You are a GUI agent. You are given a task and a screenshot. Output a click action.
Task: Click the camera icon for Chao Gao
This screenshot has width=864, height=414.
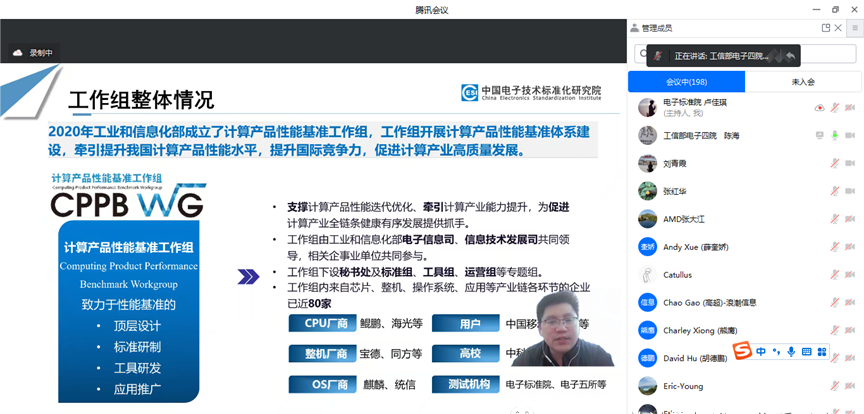tap(850, 302)
